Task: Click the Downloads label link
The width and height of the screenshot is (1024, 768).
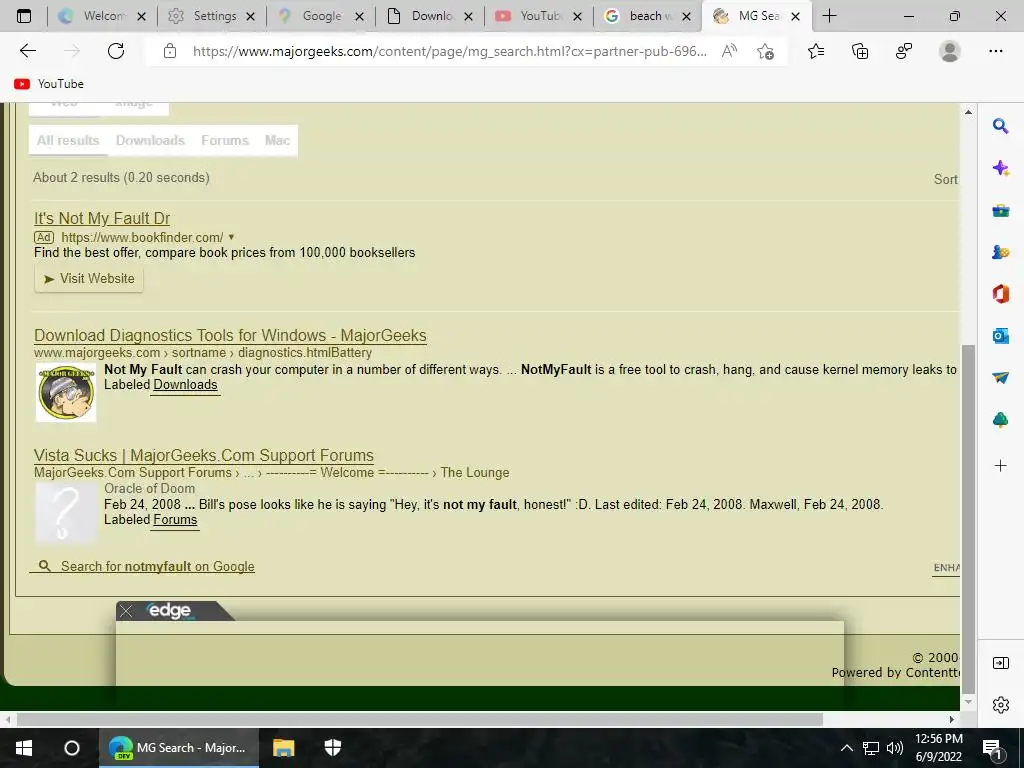Action: tap(185, 385)
